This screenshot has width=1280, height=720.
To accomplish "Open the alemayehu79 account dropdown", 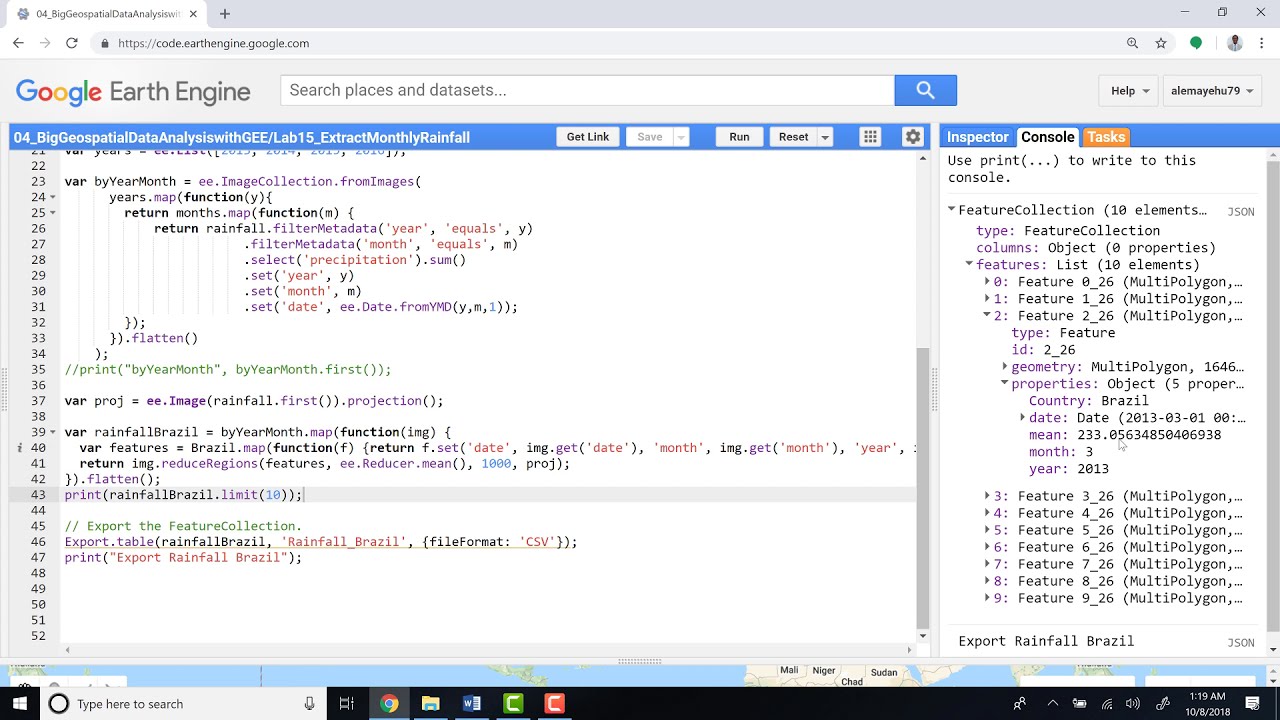I will 1213,90.
